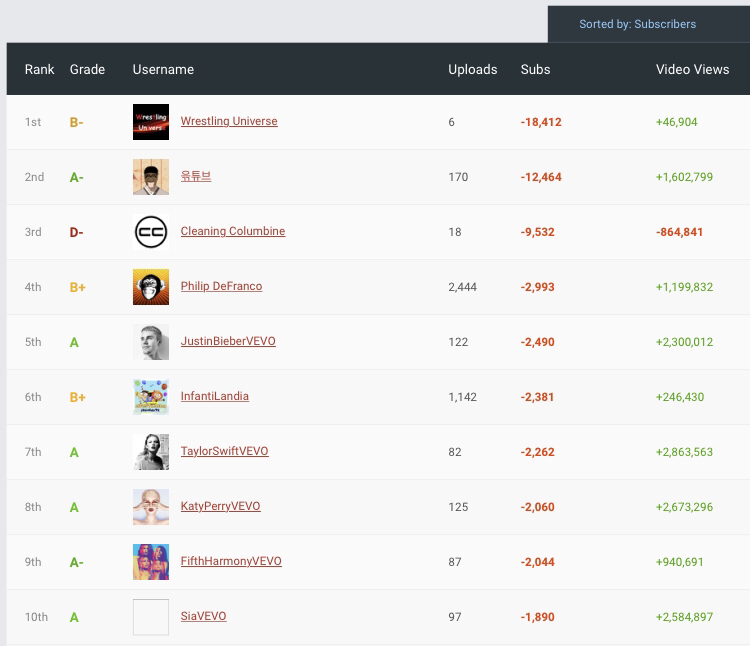The width and height of the screenshot is (750, 646).
Task: Click the B+ grade in InfantiLandia row
Action: click(x=77, y=397)
